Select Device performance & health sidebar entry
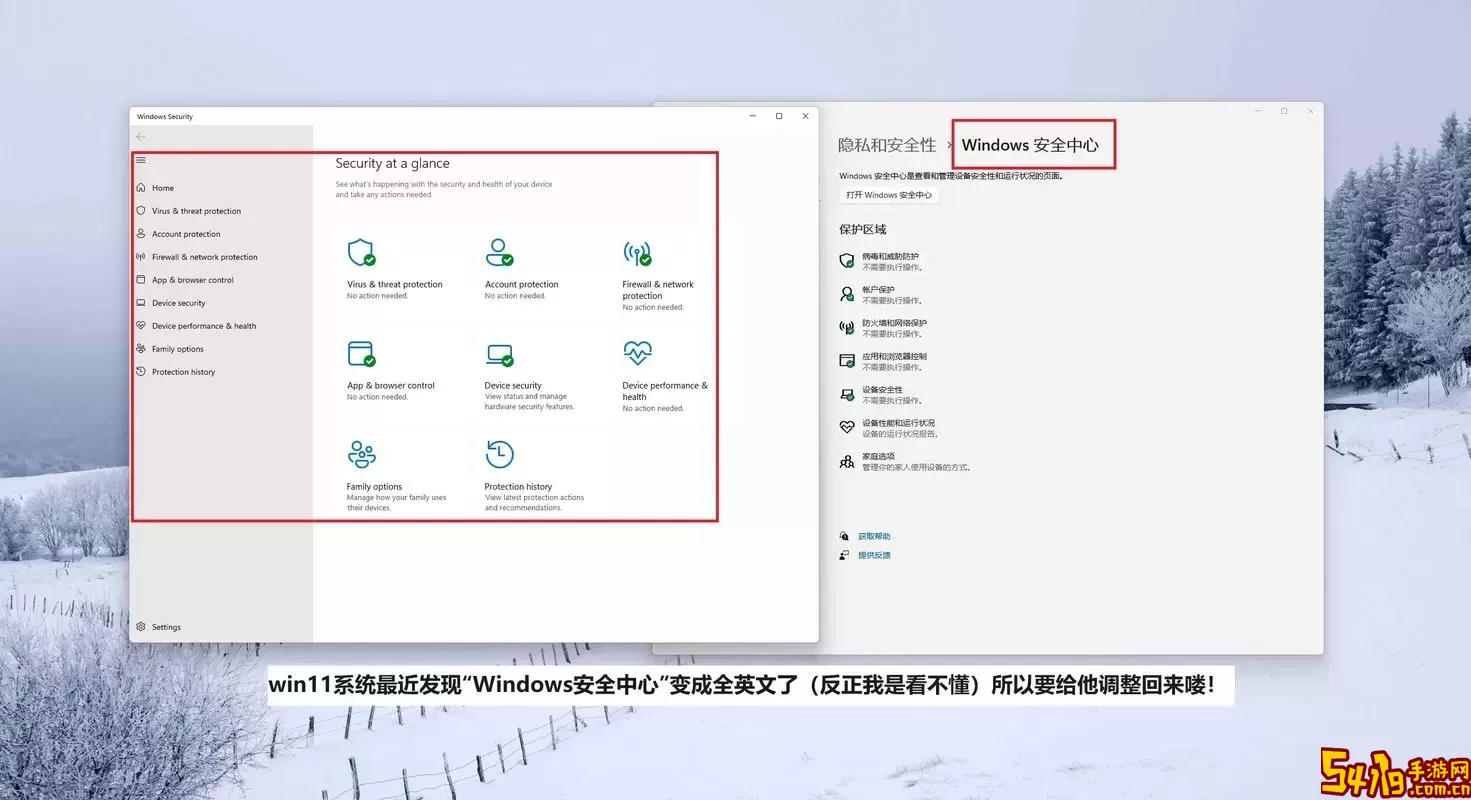This screenshot has width=1471, height=800. tap(204, 326)
